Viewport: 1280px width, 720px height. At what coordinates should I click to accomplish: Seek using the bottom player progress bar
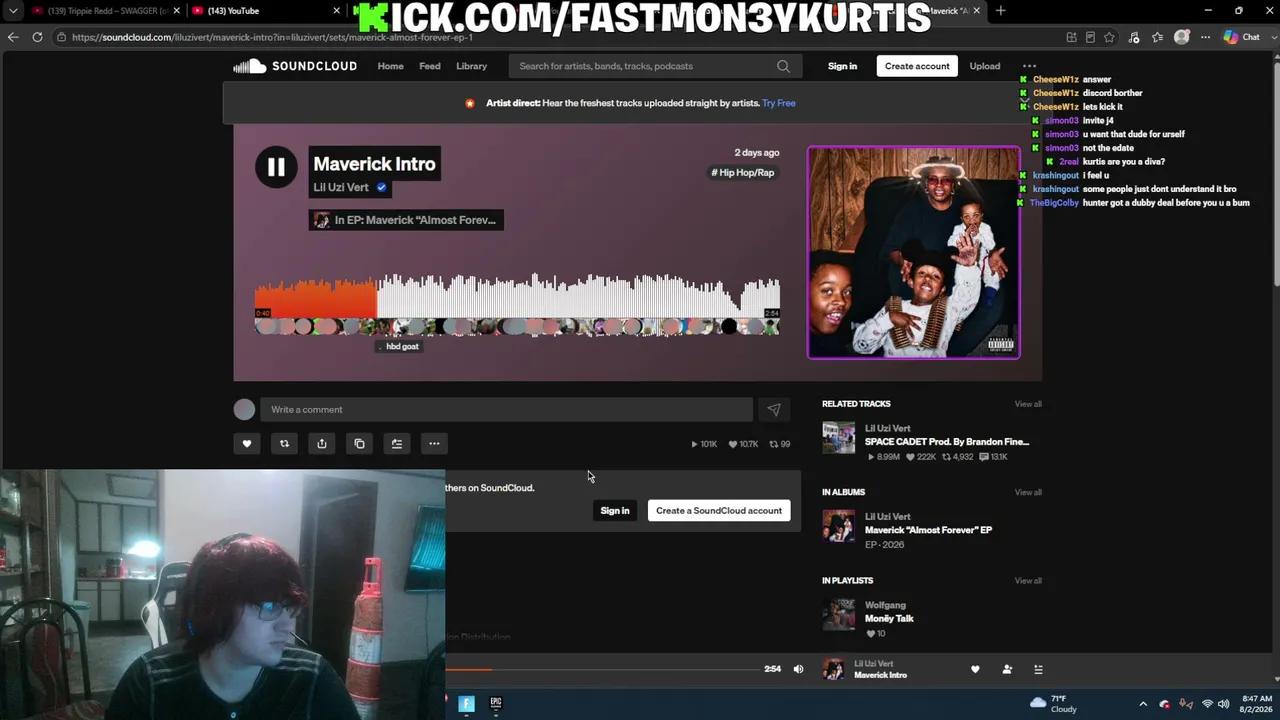pos(602,669)
